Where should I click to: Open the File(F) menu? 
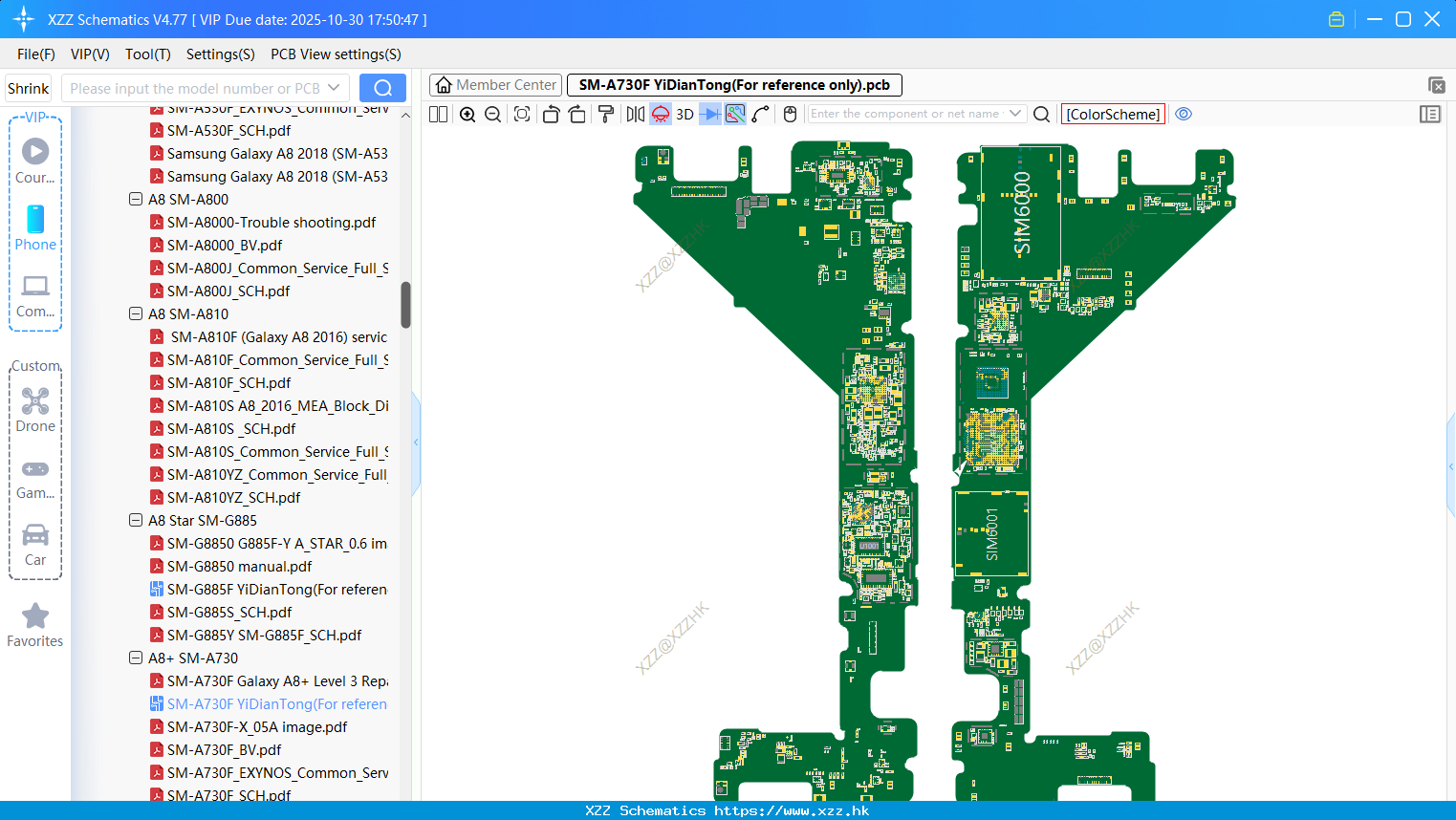pyautogui.click(x=36, y=54)
